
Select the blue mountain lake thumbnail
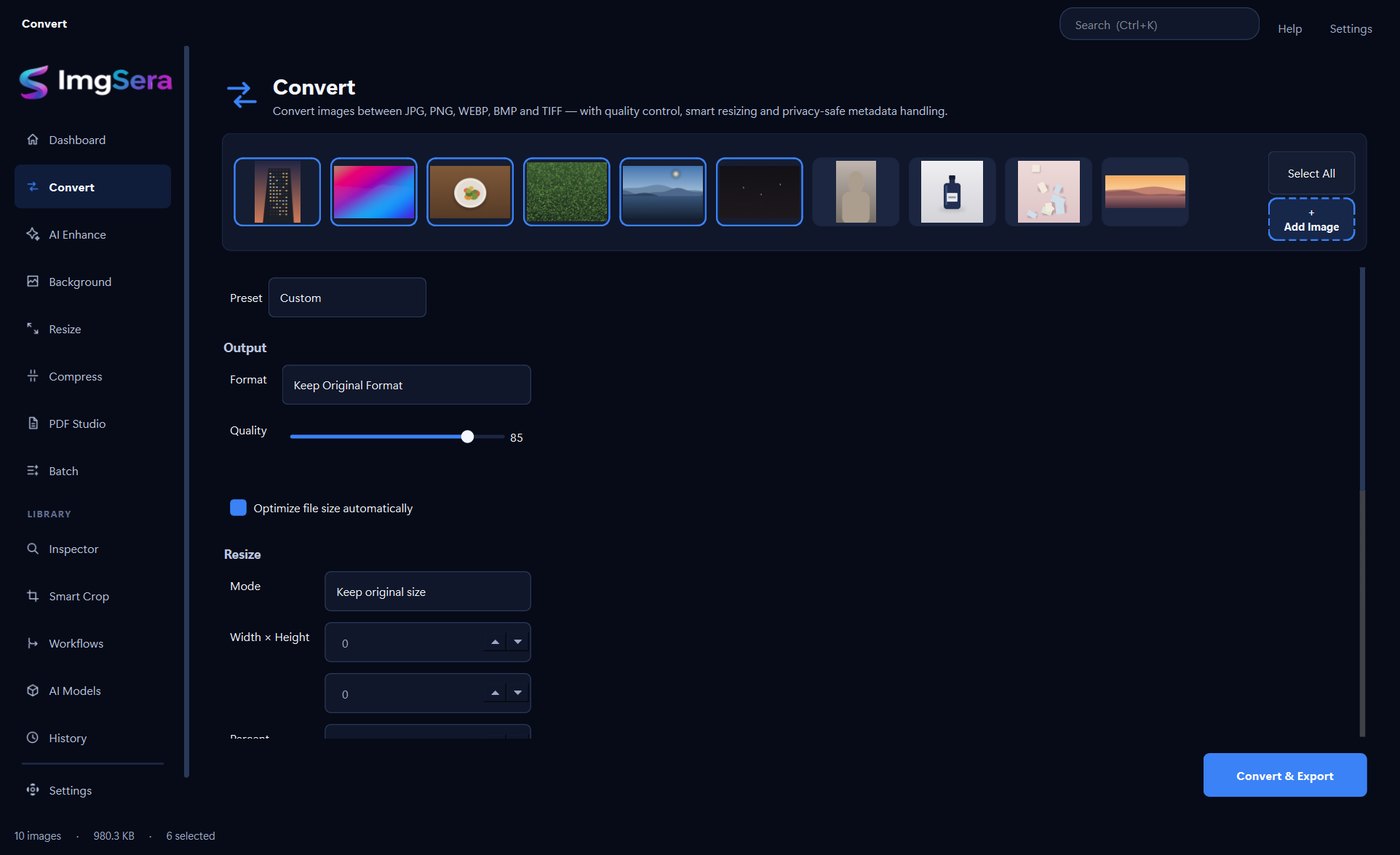(x=663, y=192)
